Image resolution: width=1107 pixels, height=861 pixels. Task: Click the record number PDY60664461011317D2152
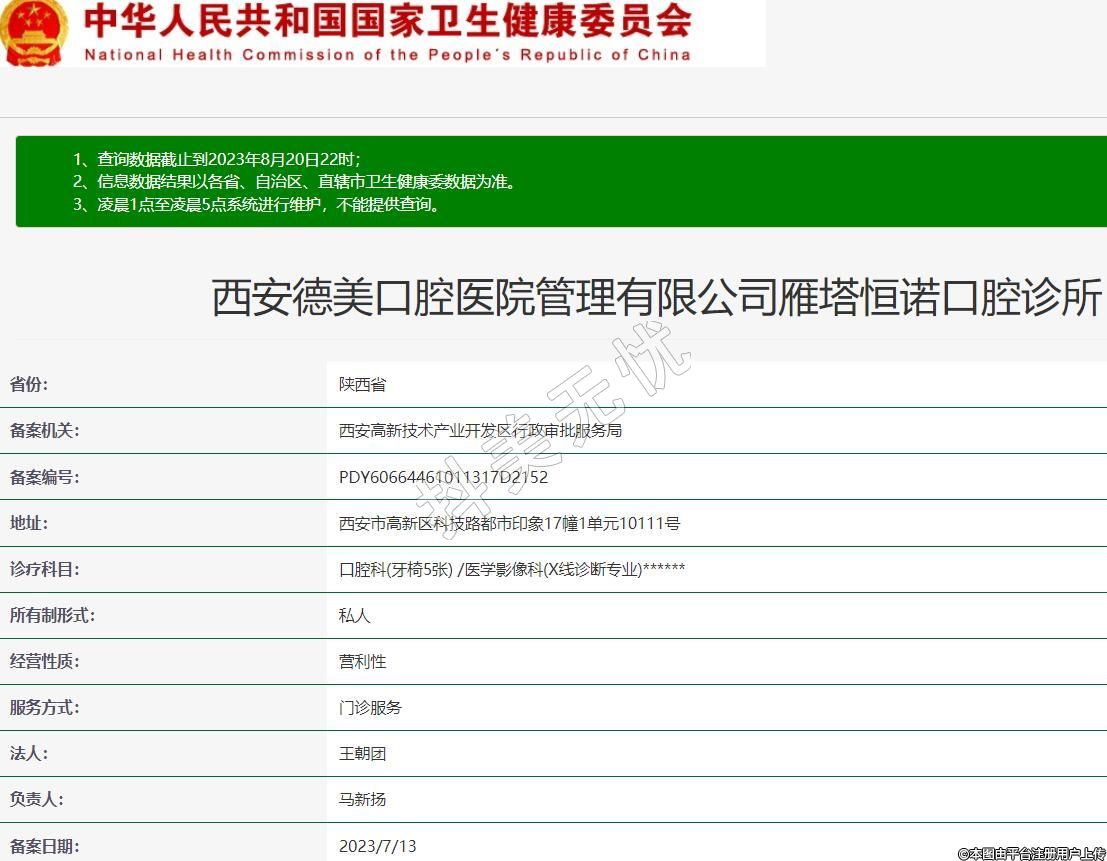coord(443,477)
